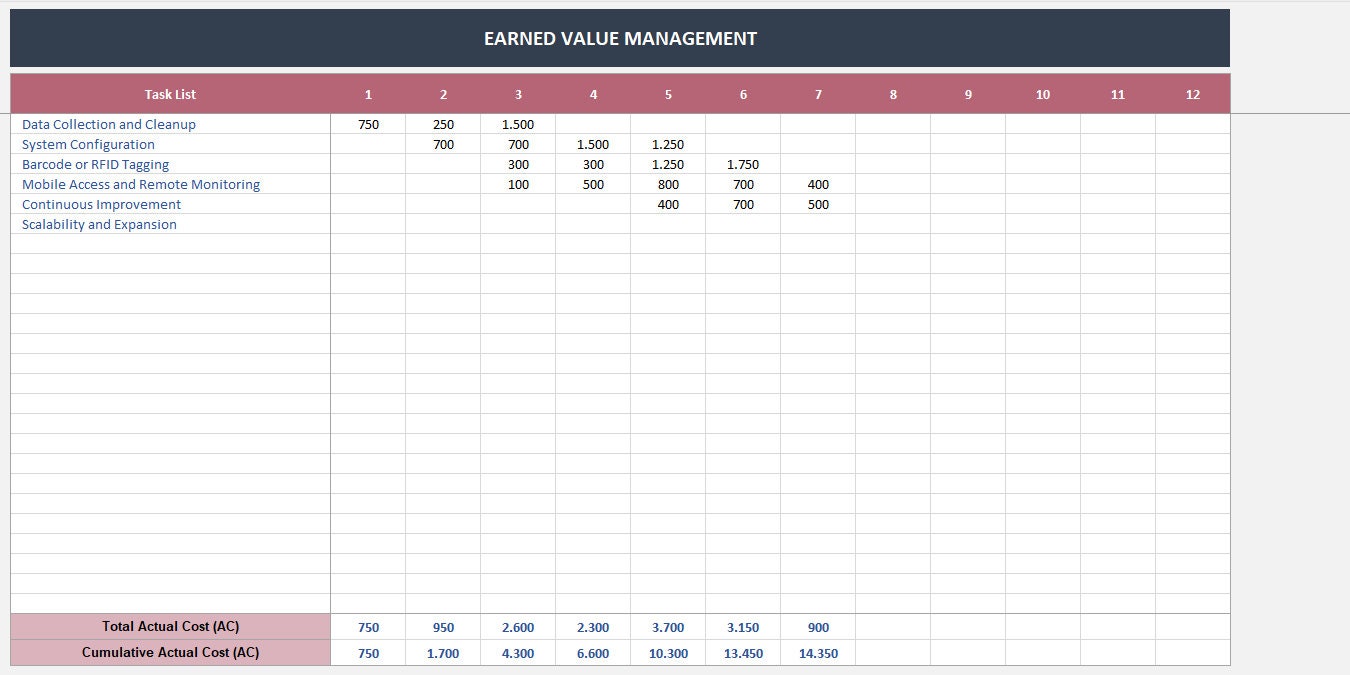Click the 750 cell for Data Collection period 1
This screenshot has height=675, width=1350.
click(x=368, y=124)
